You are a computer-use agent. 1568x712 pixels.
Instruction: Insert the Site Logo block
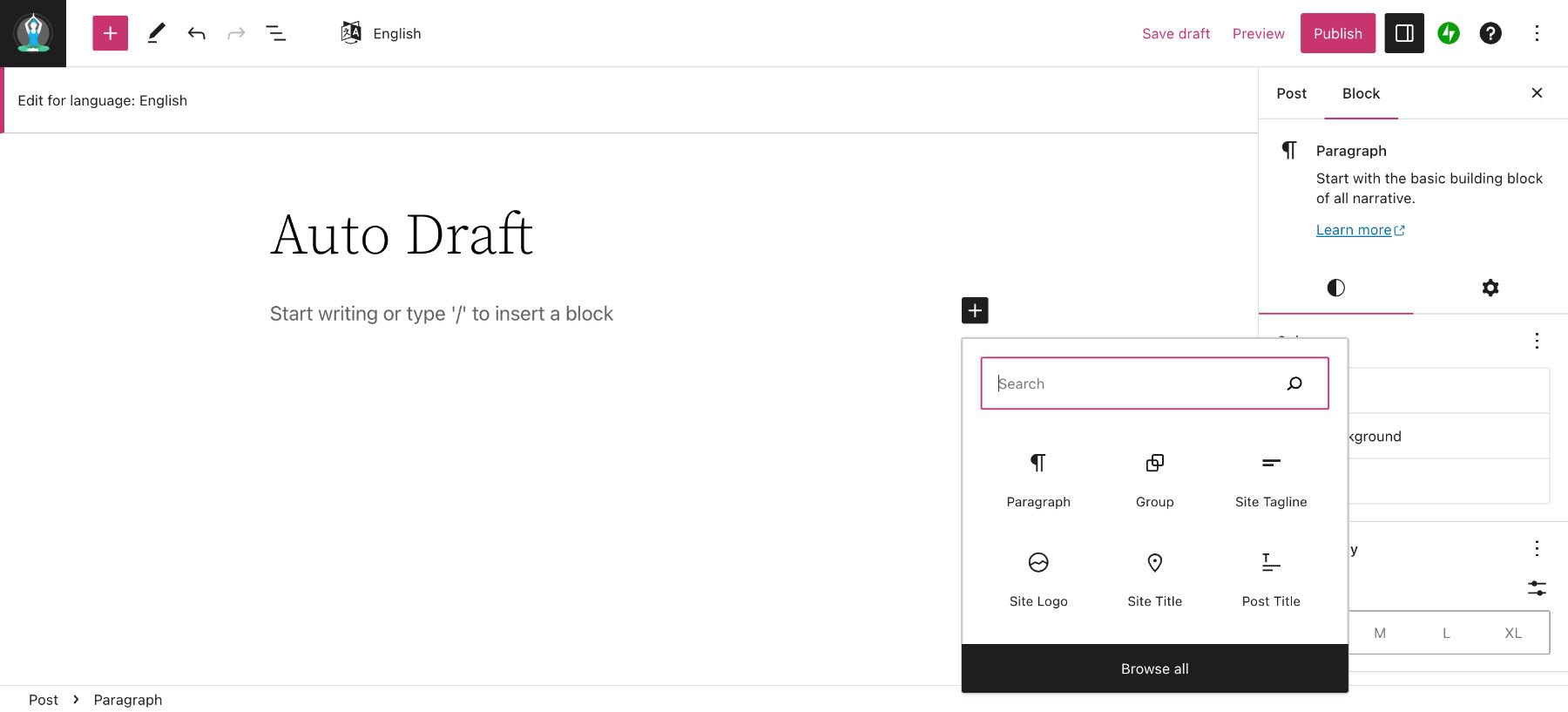(1037, 578)
